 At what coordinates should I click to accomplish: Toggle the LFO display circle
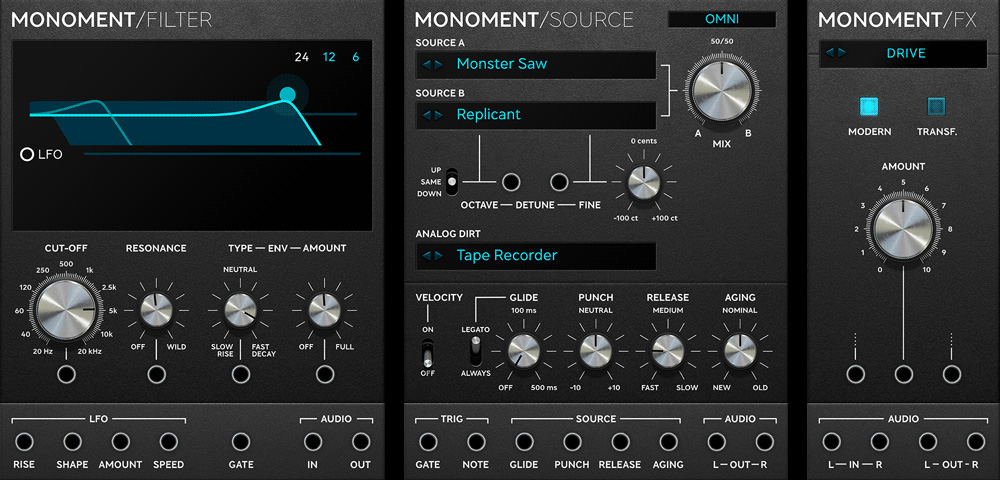(x=27, y=154)
